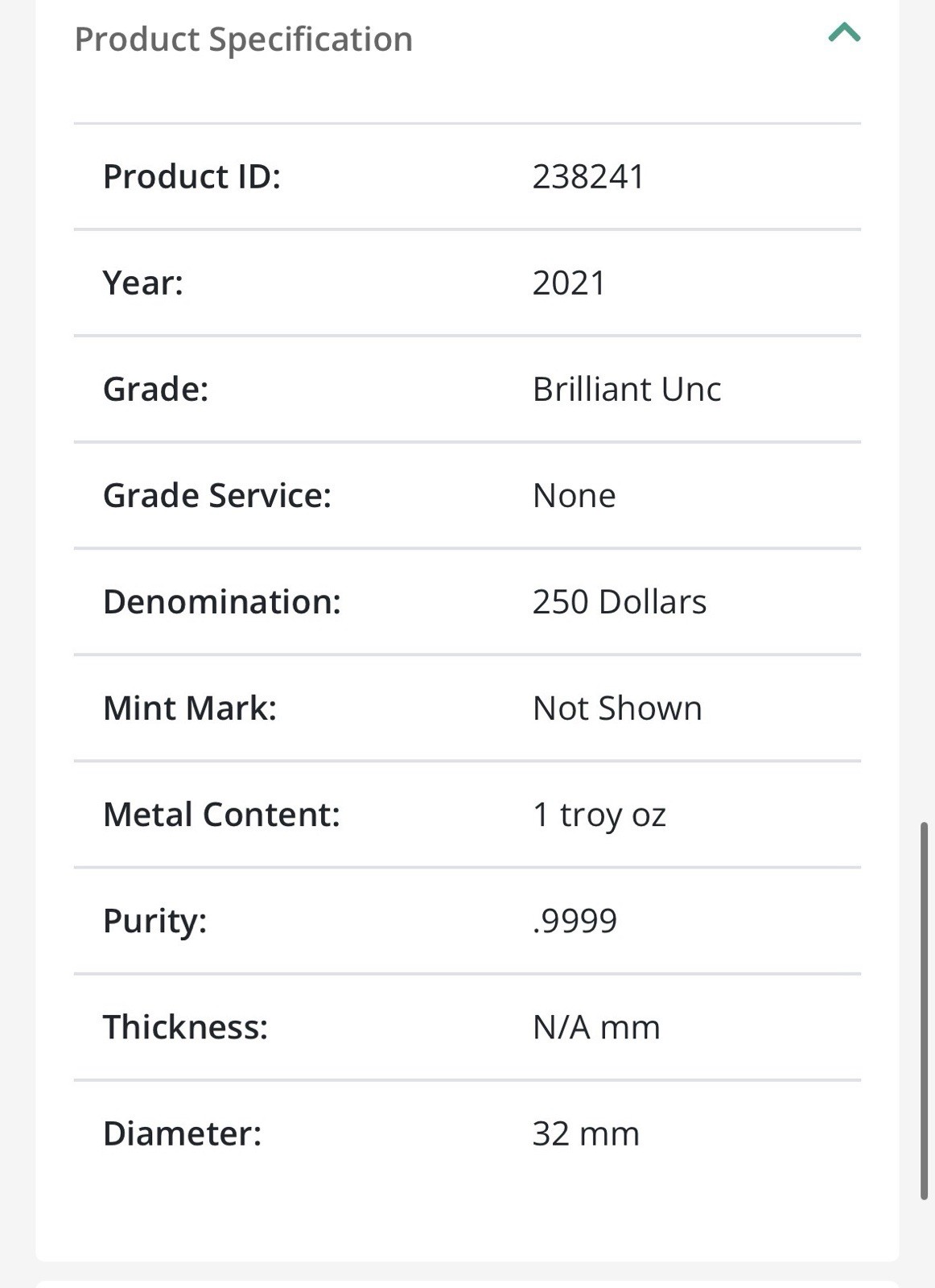Click the Mint Mark value Not Shown

tap(617, 708)
